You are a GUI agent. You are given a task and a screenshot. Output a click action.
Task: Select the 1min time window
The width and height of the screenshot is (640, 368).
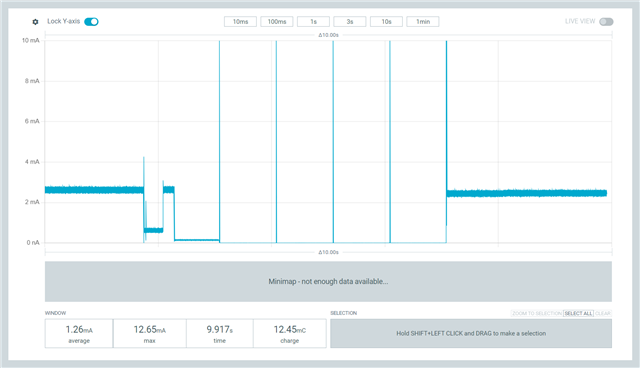pos(423,22)
